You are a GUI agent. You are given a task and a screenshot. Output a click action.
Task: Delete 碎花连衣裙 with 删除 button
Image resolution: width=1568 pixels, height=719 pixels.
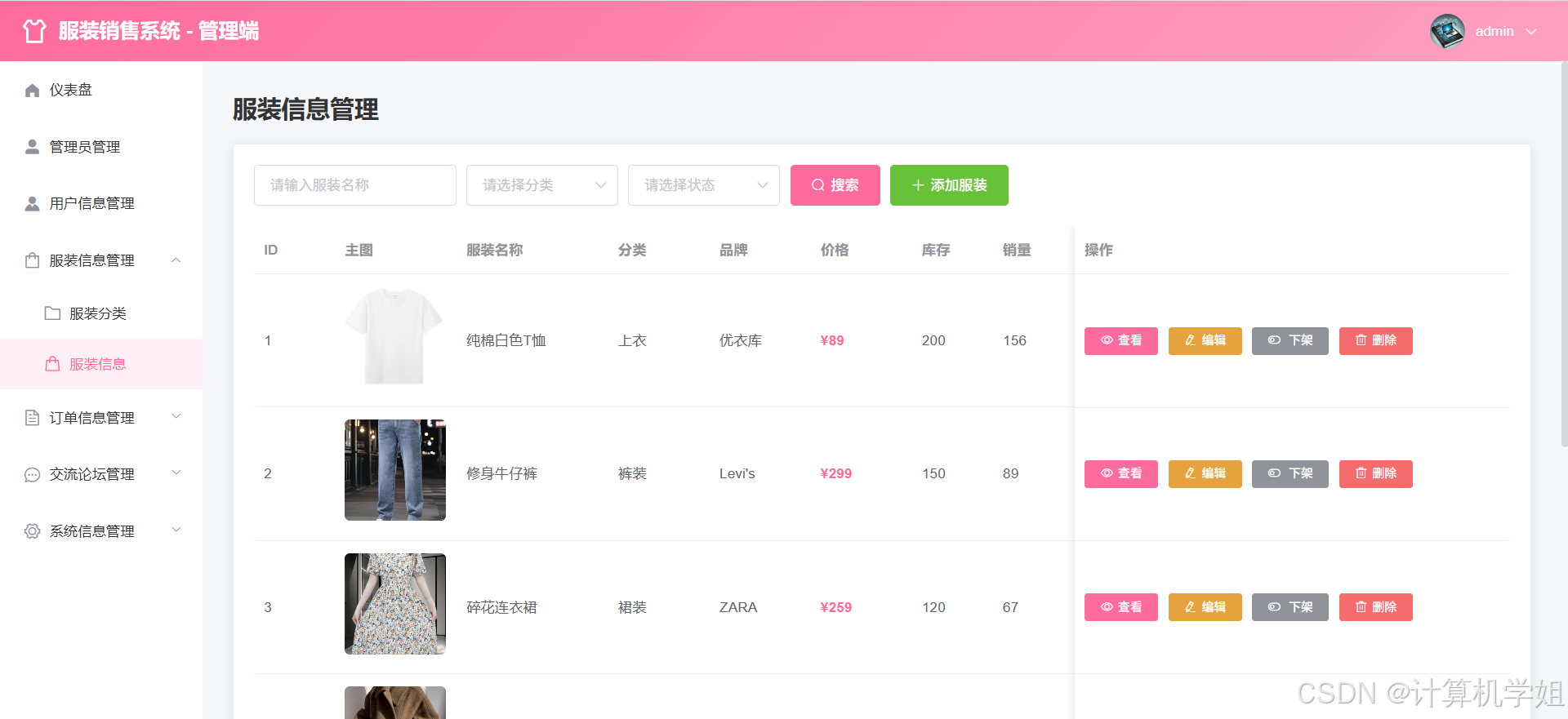pos(1376,607)
